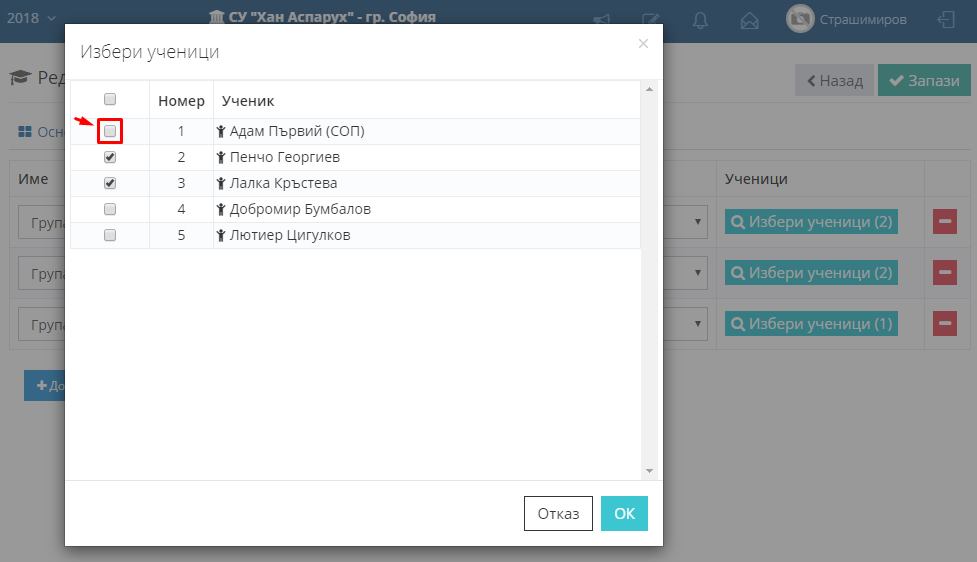Click the logout icon in top bar

(x=945, y=19)
